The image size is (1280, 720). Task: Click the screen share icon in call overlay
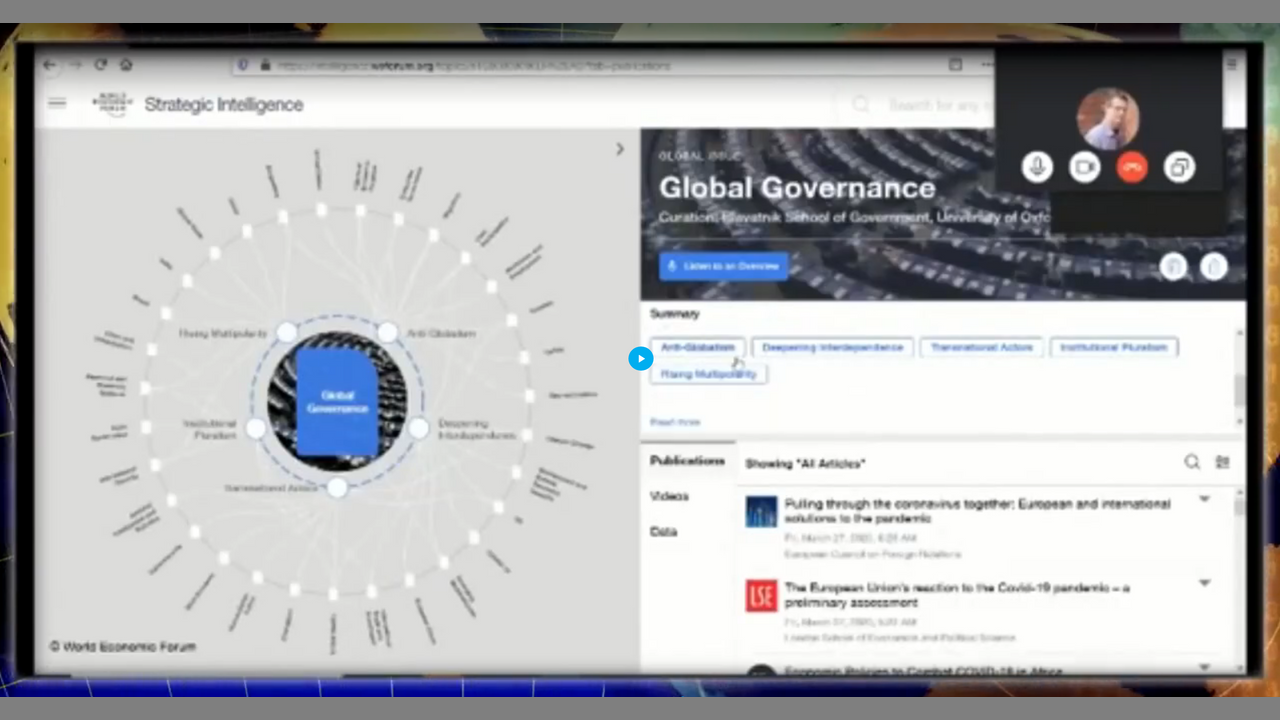coord(1180,167)
